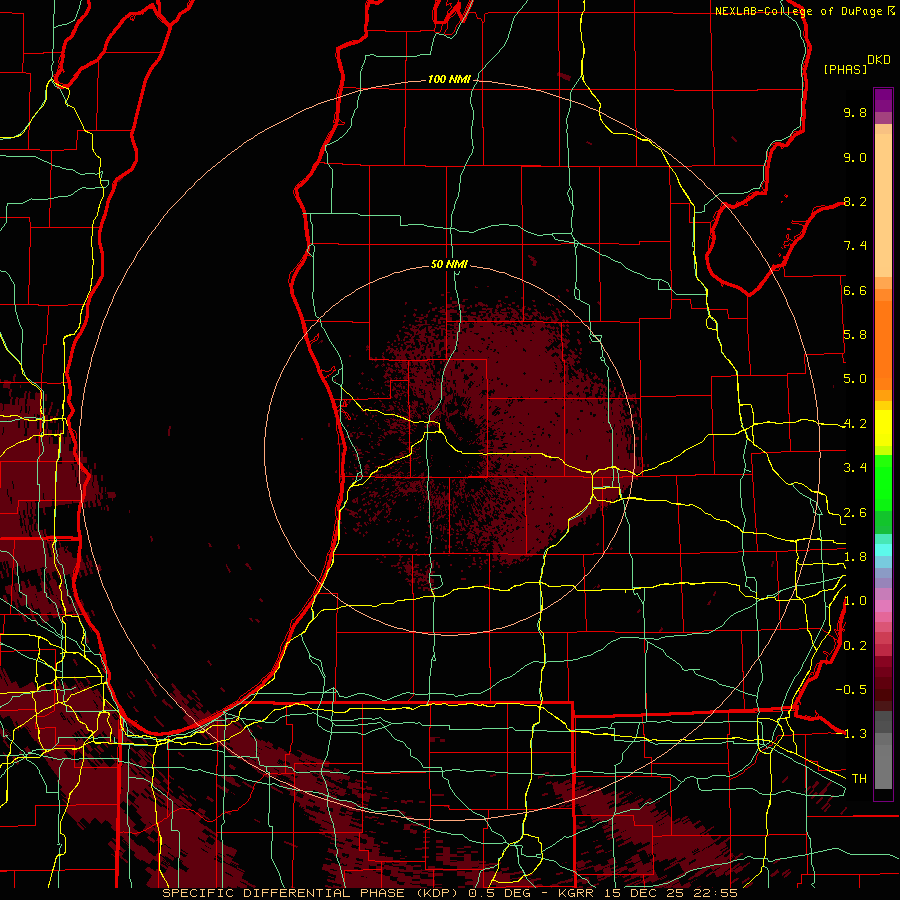The width and height of the screenshot is (900, 900).
Task: Click the 1.0 scale value
Action: click(855, 601)
